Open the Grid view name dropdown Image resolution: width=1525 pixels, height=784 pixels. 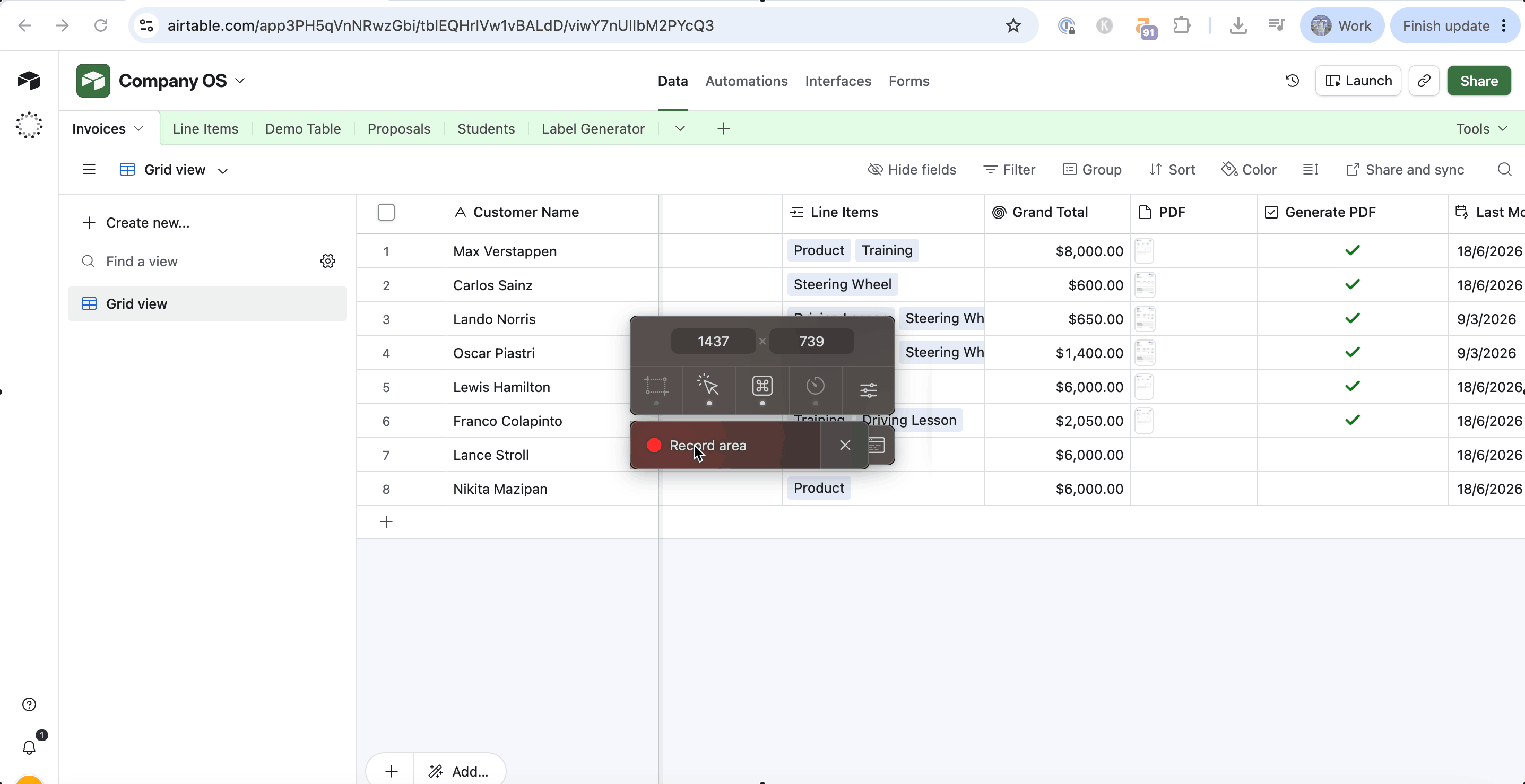(x=222, y=170)
